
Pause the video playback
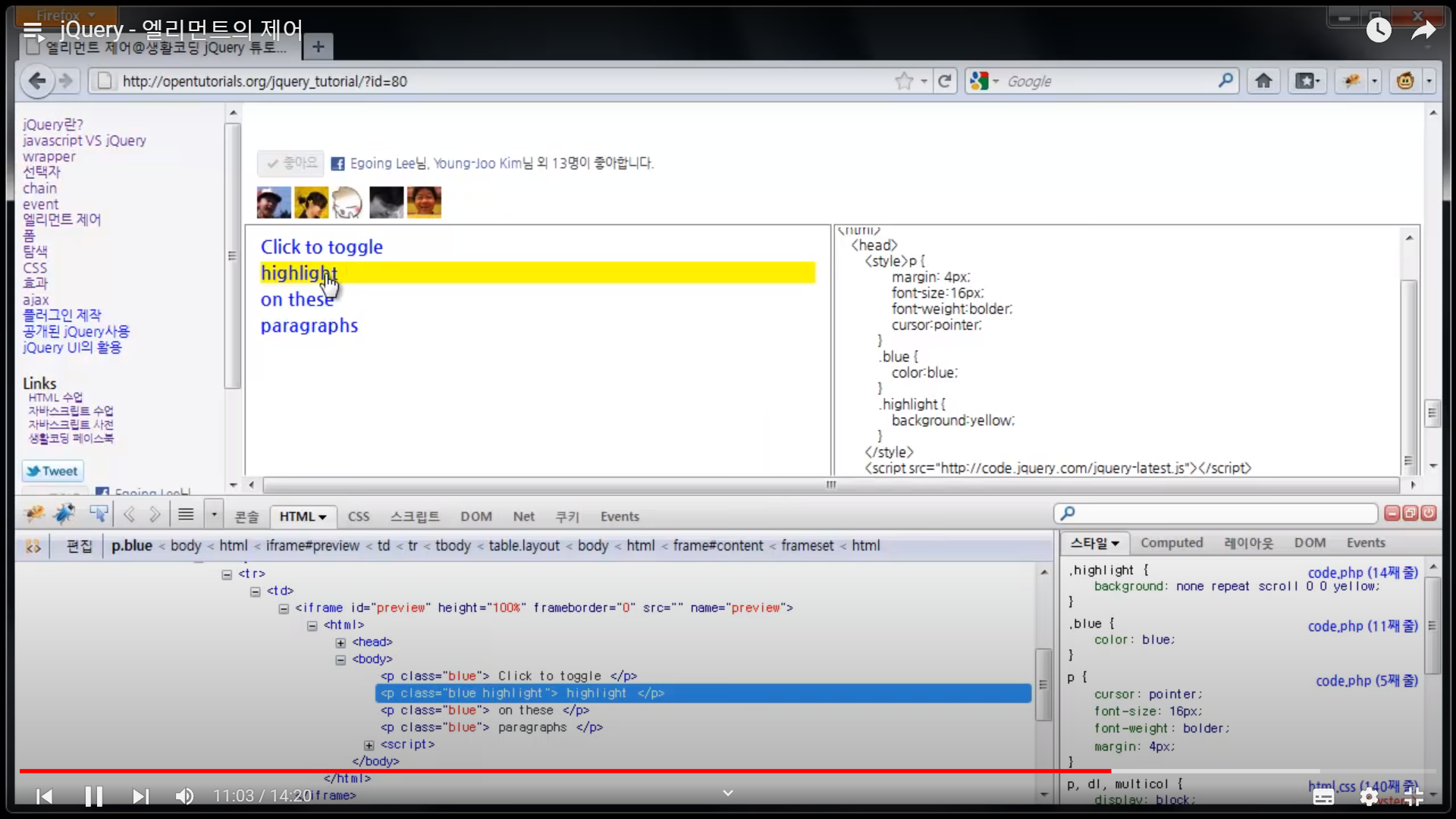(x=93, y=796)
